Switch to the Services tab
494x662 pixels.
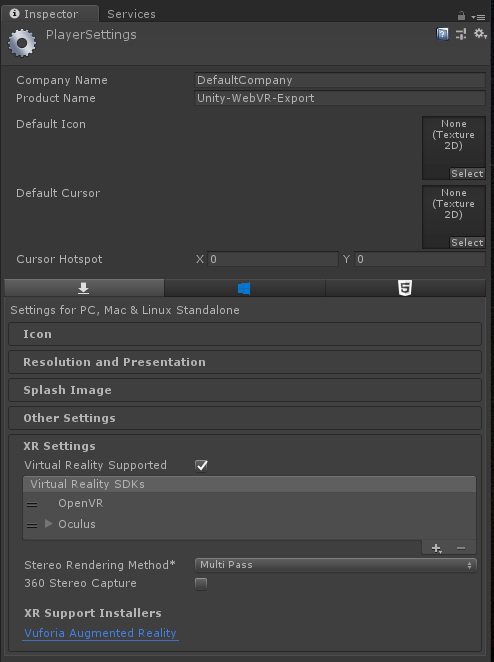coord(131,14)
